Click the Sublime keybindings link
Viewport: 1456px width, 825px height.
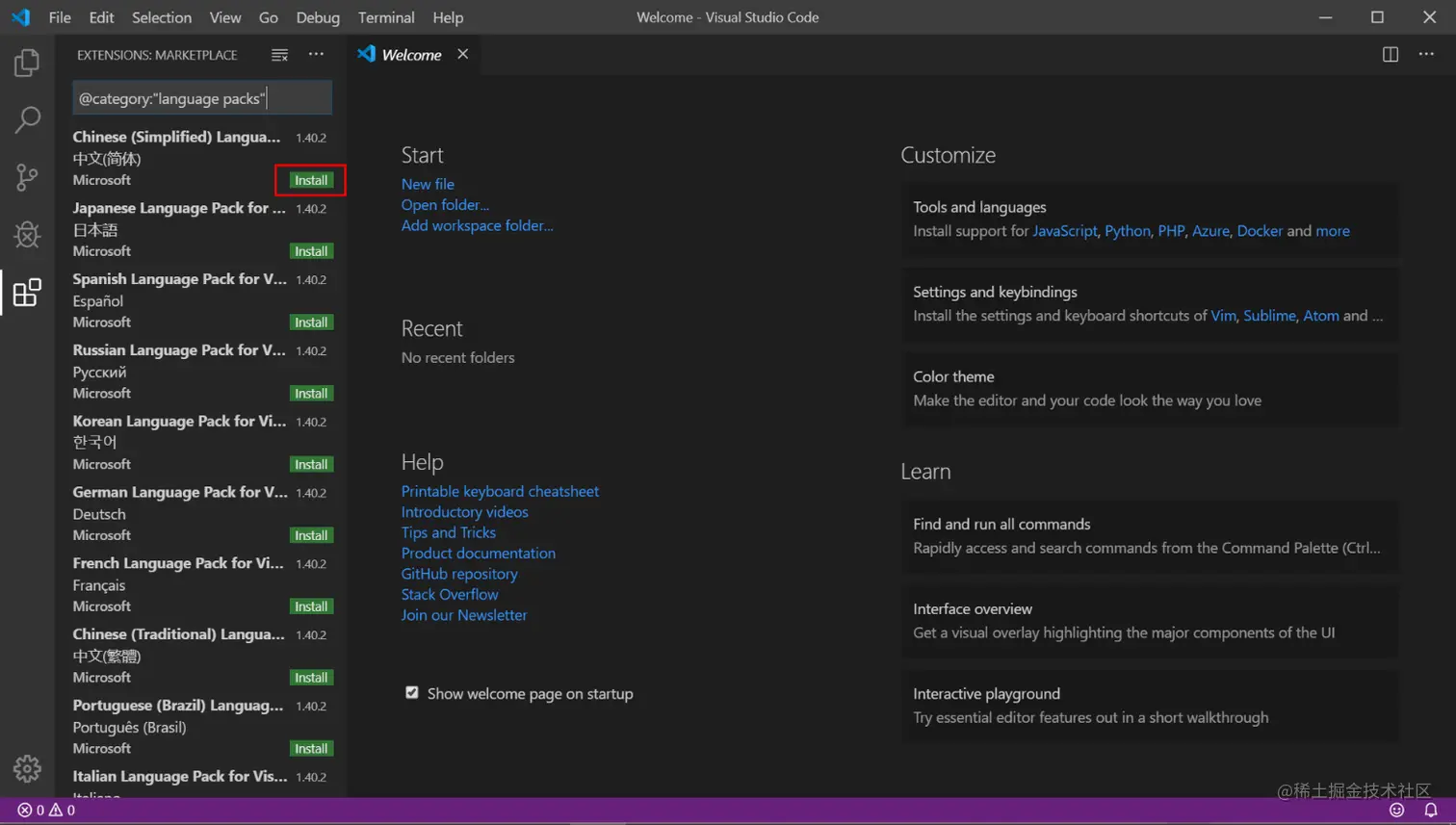pyautogui.click(x=1269, y=316)
